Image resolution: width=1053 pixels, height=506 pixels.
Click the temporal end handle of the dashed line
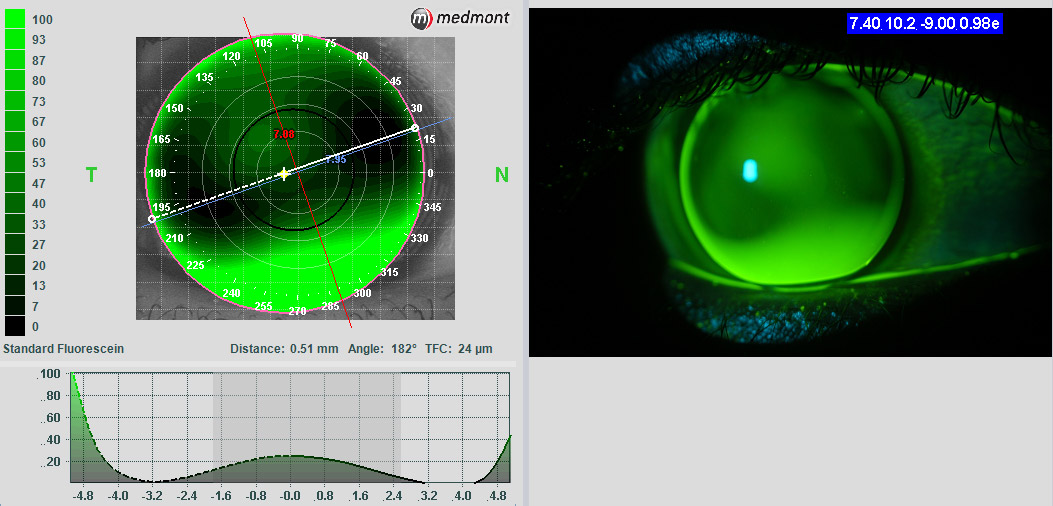click(152, 218)
